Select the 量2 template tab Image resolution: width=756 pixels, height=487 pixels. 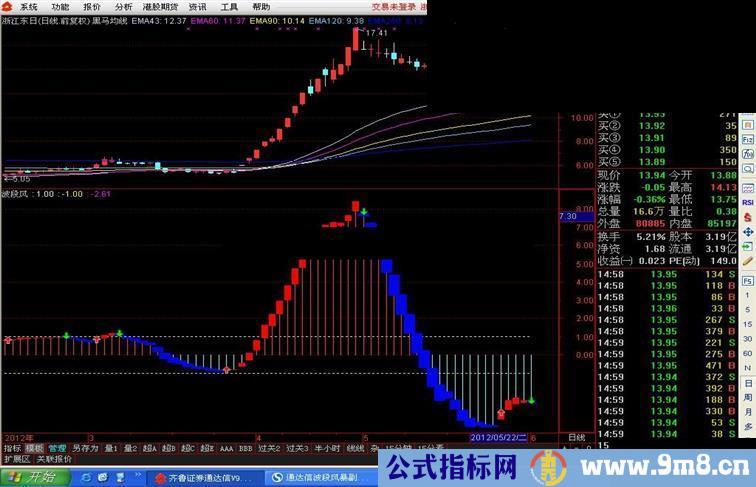click(131, 448)
